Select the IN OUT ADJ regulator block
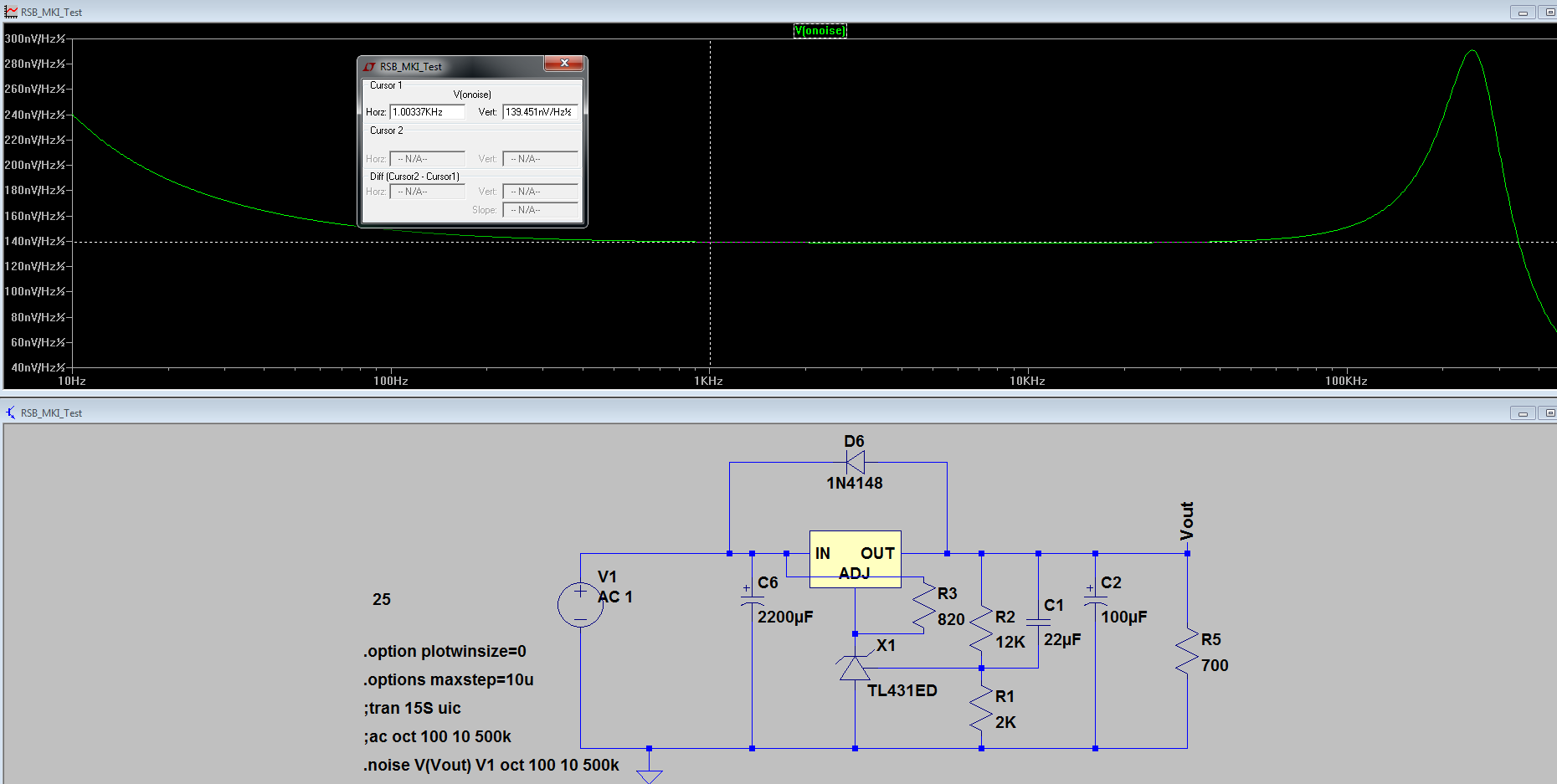This screenshot has height=784, width=1557. pyautogui.click(x=855, y=559)
